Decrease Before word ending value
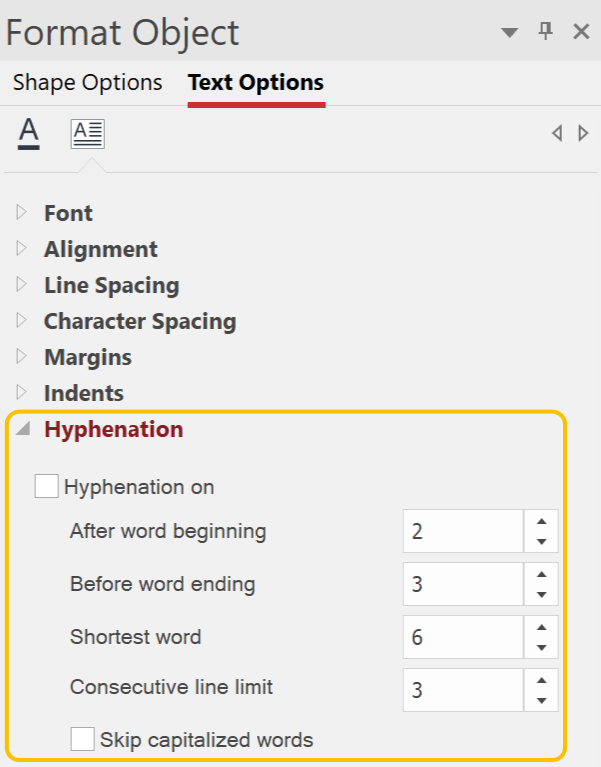 [541, 595]
